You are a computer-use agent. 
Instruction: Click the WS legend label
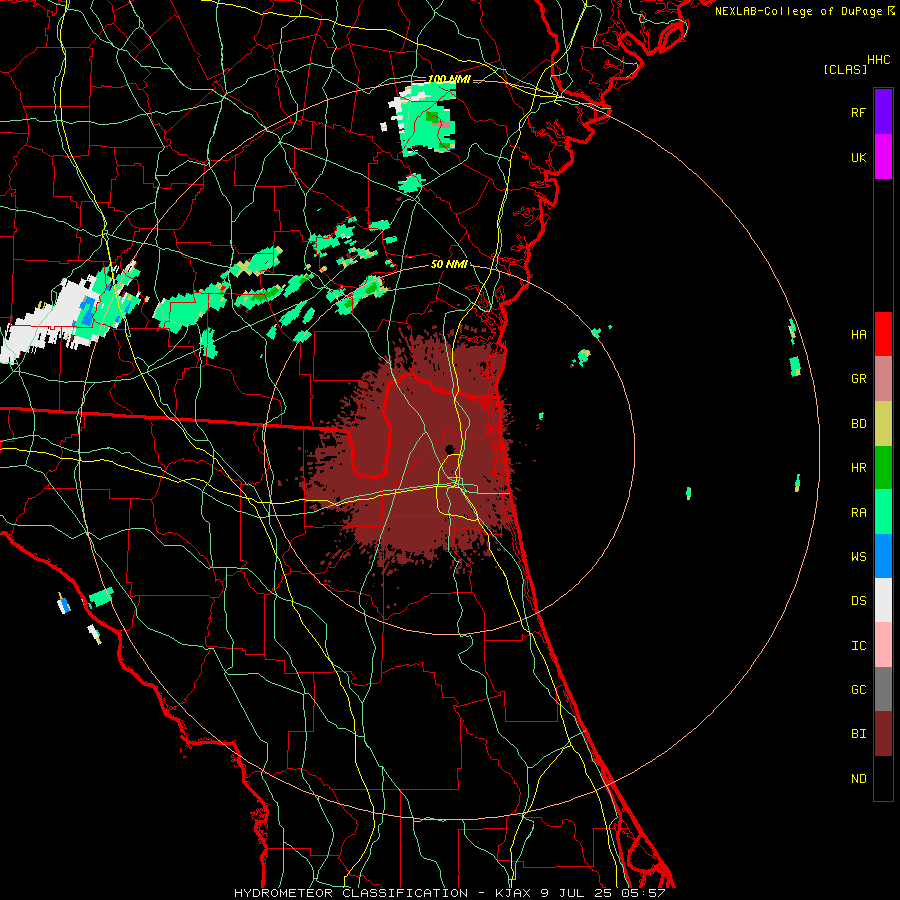[x=859, y=556]
